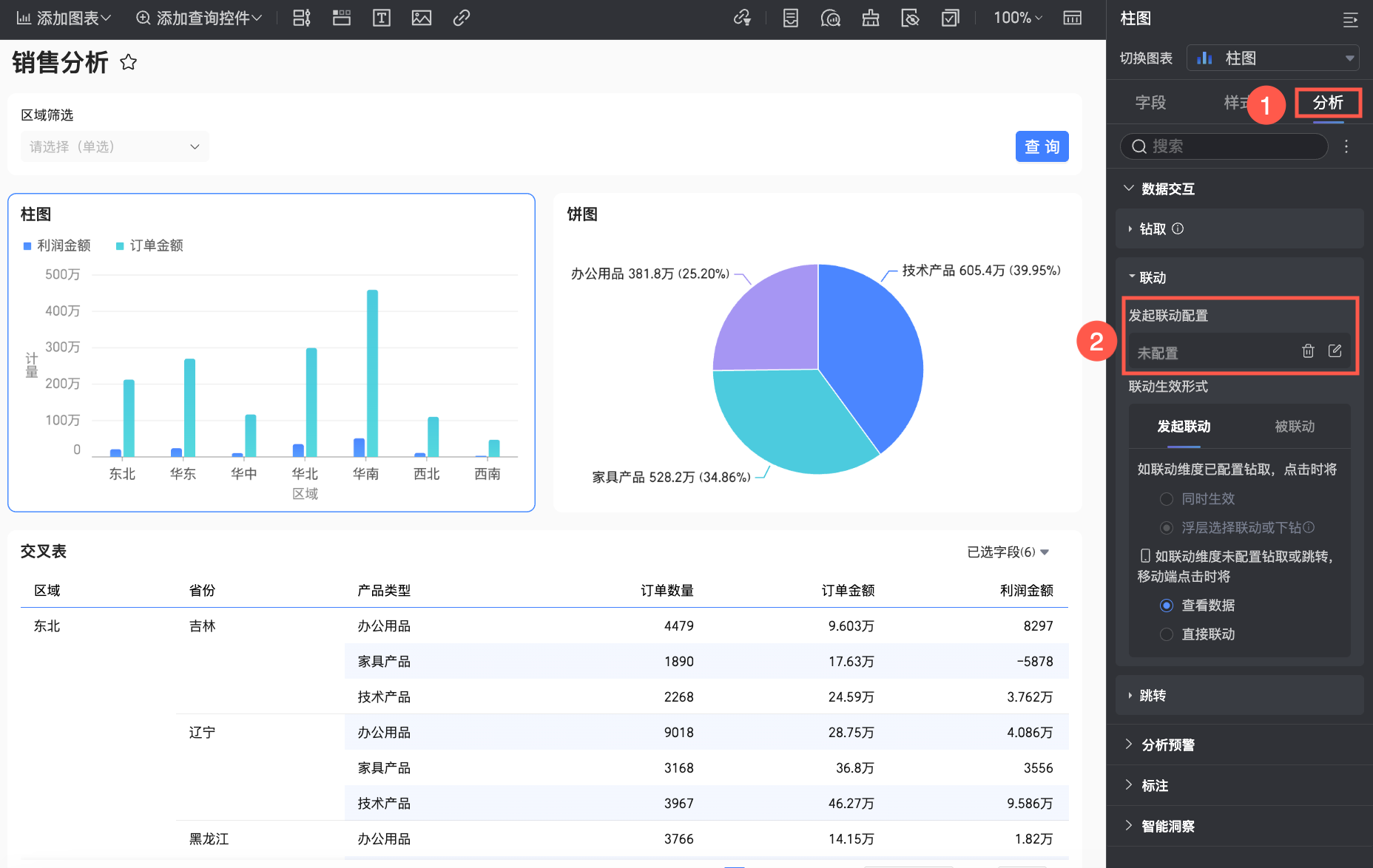
Task: Click the tab container layout icon
Action: tap(302, 18)
